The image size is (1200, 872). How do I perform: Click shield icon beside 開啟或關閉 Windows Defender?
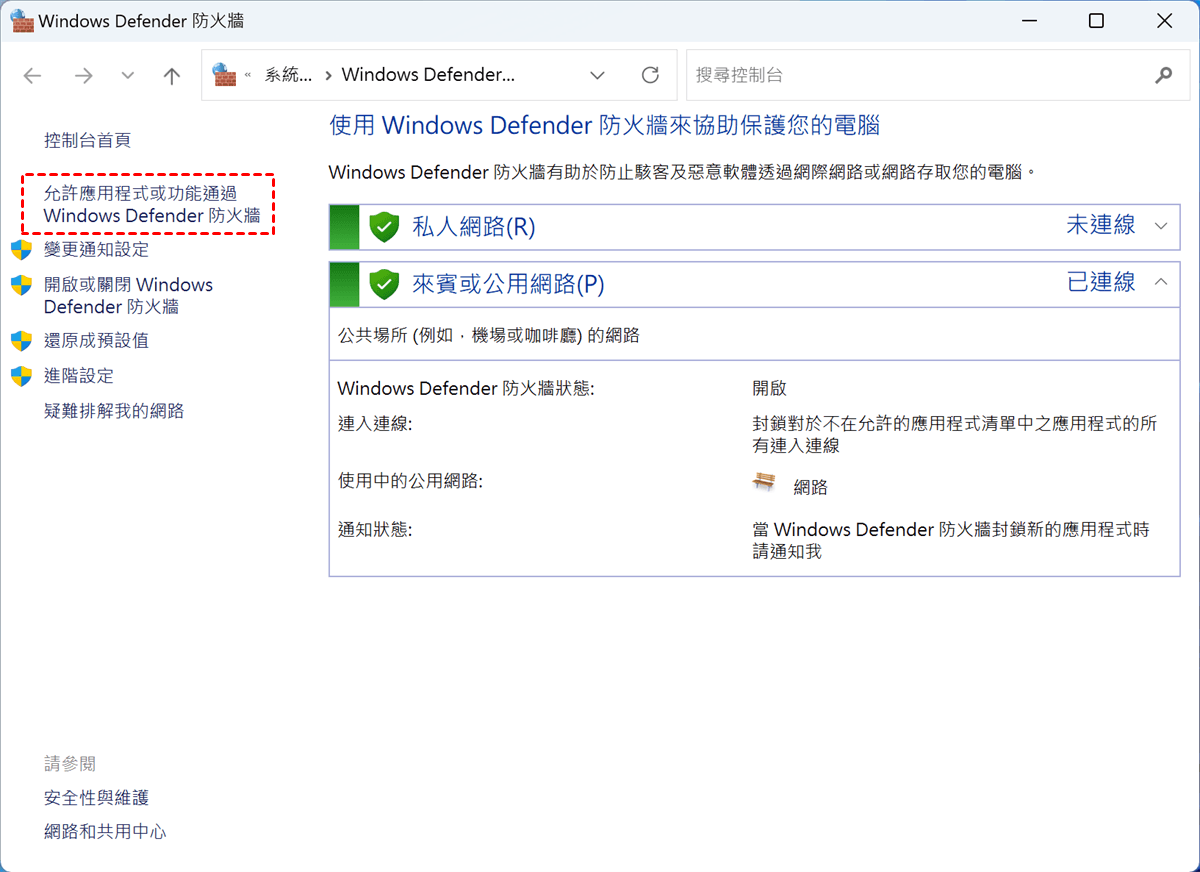tap(21, 285)
